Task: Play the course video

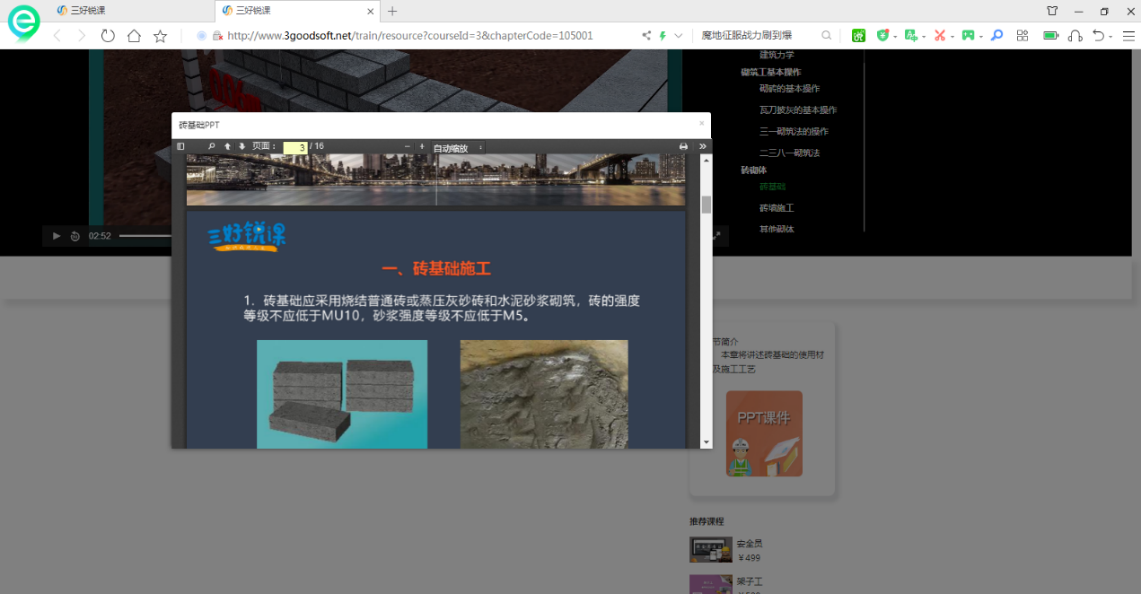Action: [57, 236]
